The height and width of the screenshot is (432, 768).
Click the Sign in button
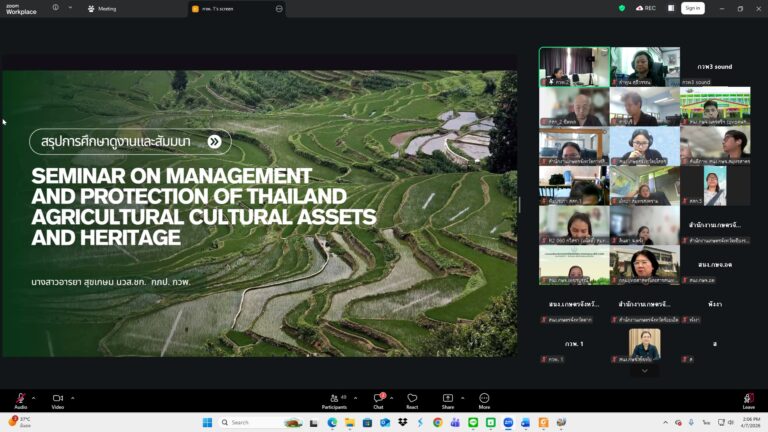click(692, 8)
